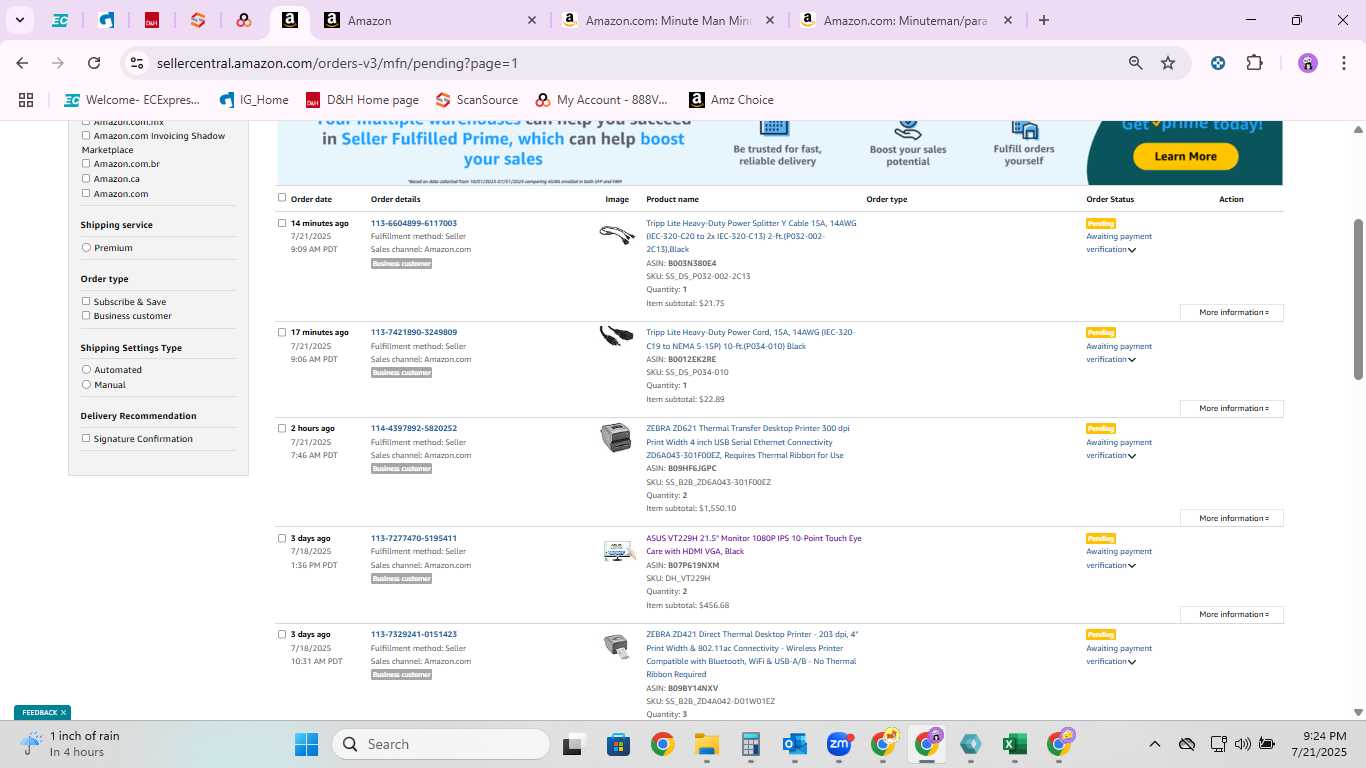Open Microsoft Store from the taskbar
Image resolution: width=1366 pixels, height=768 pixels.
[618, 744]
